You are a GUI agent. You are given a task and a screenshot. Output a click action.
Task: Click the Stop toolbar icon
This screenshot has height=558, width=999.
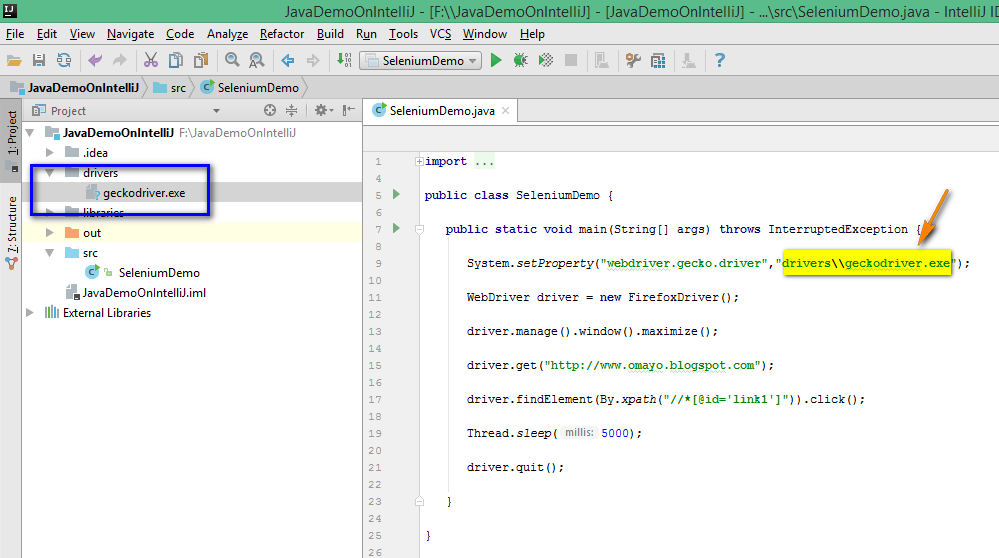point(571,61)
